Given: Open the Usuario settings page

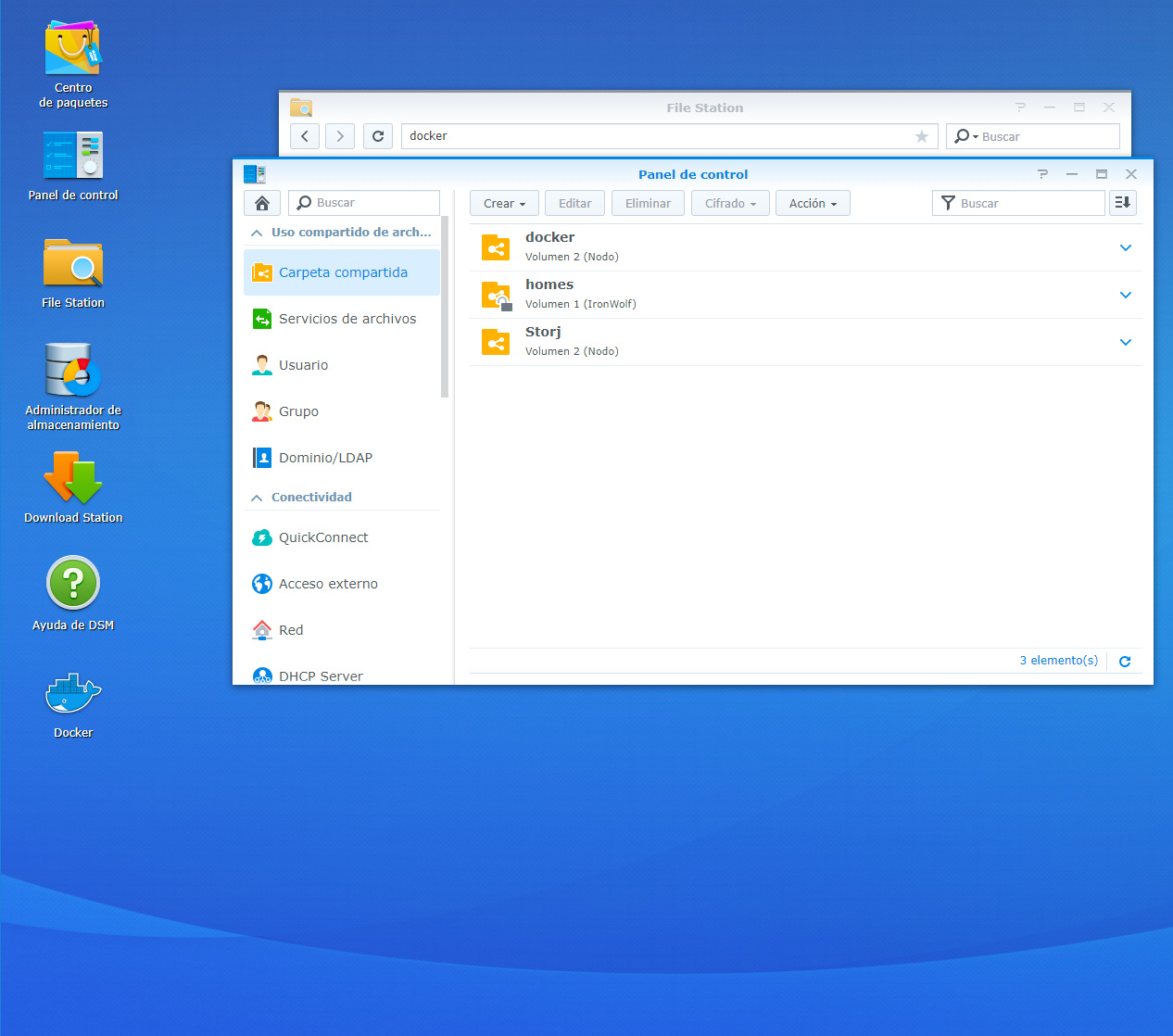Looking at the screenshot, I should point(342,365).
